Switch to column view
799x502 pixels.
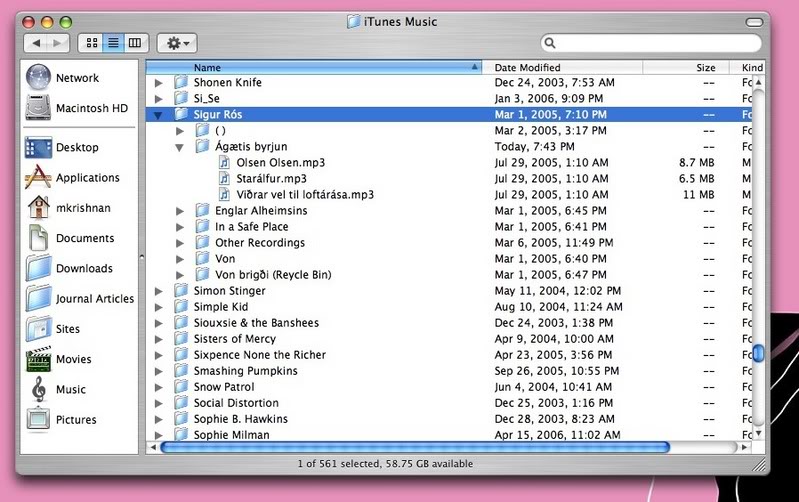135,43
